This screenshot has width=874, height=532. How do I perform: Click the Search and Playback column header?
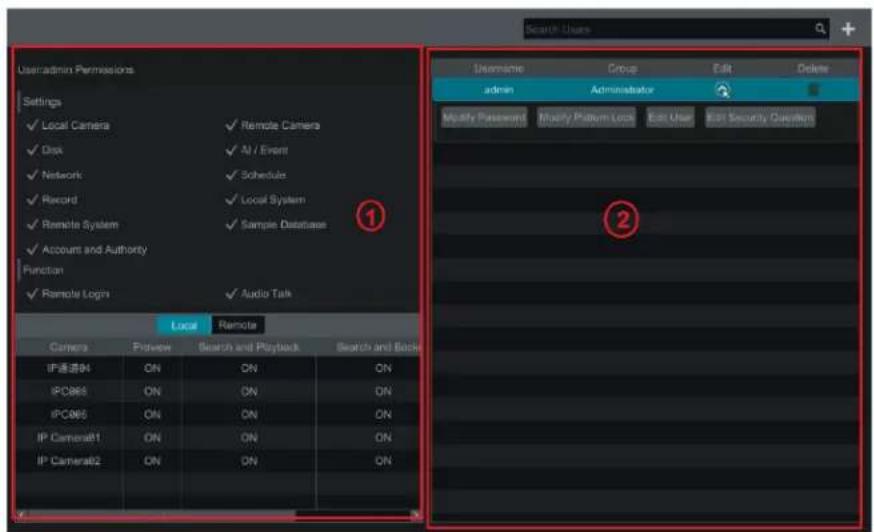[x=249, y=347]
